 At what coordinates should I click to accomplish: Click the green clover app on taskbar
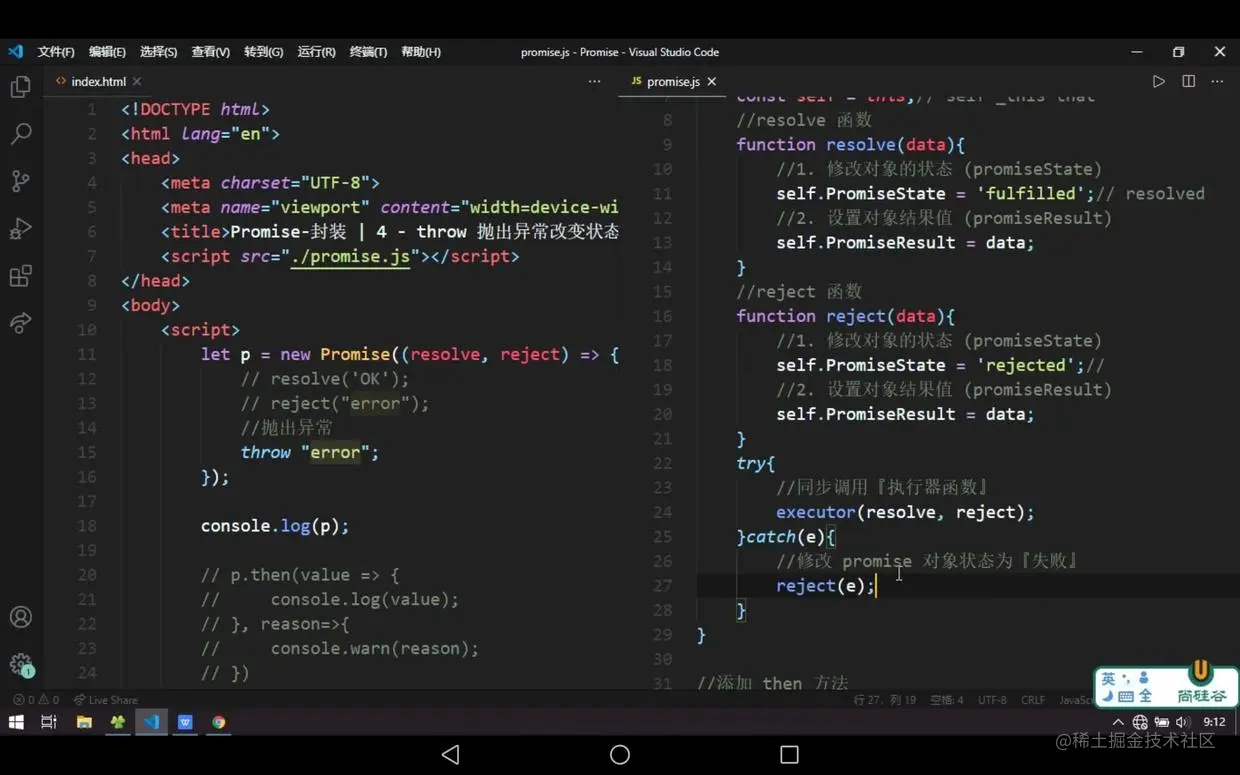(x=118, y=721)
